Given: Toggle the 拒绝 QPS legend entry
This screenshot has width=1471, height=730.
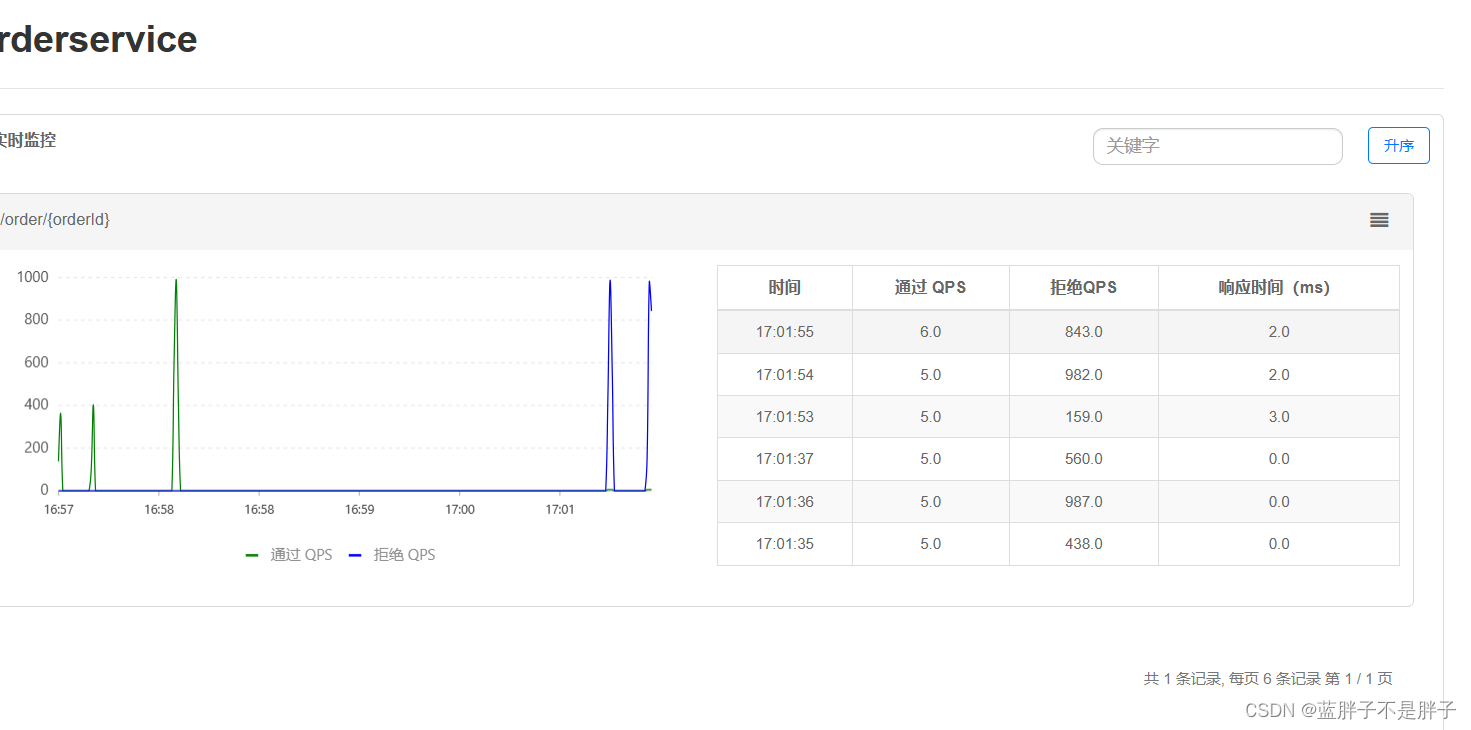Looking at the screenshot, I should [x=392, y=555].
